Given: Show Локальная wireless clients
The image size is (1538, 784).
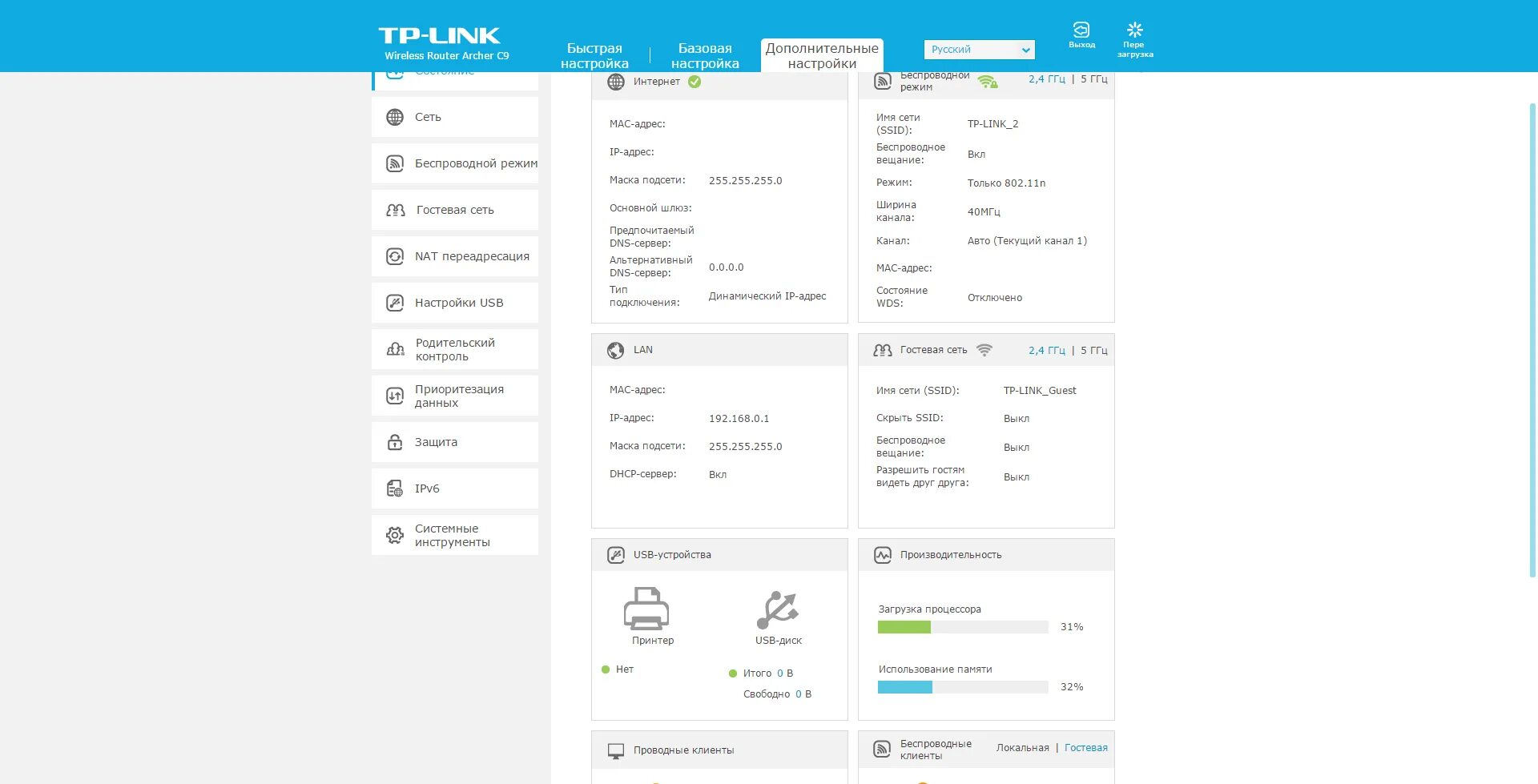Looking at the screenshot, I should (x=1023, y=748).
